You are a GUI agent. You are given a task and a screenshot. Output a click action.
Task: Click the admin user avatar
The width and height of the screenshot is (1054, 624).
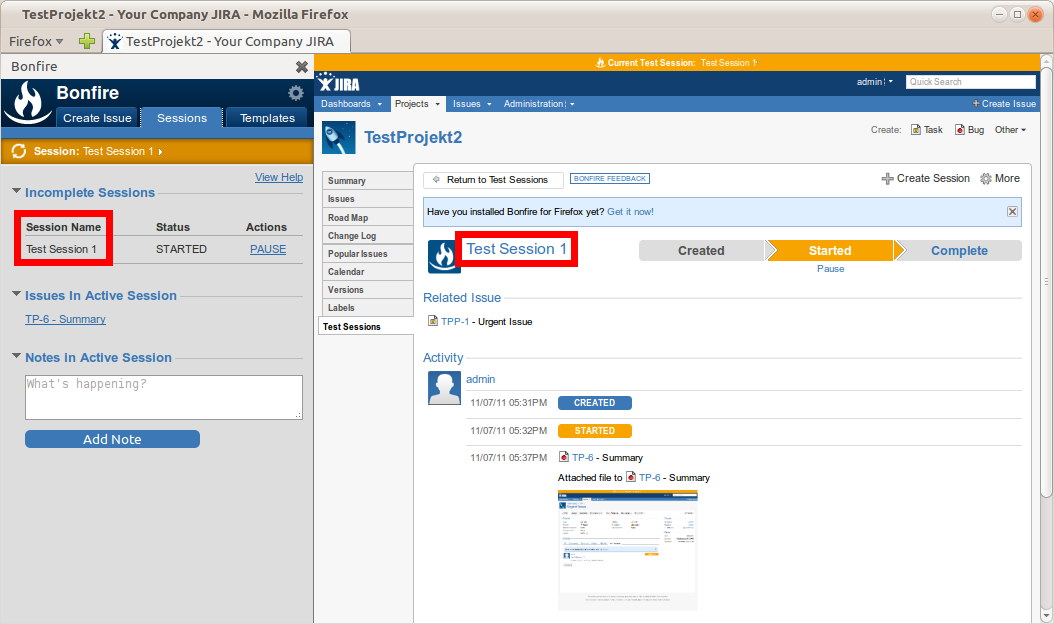click(x=444, y=389)
